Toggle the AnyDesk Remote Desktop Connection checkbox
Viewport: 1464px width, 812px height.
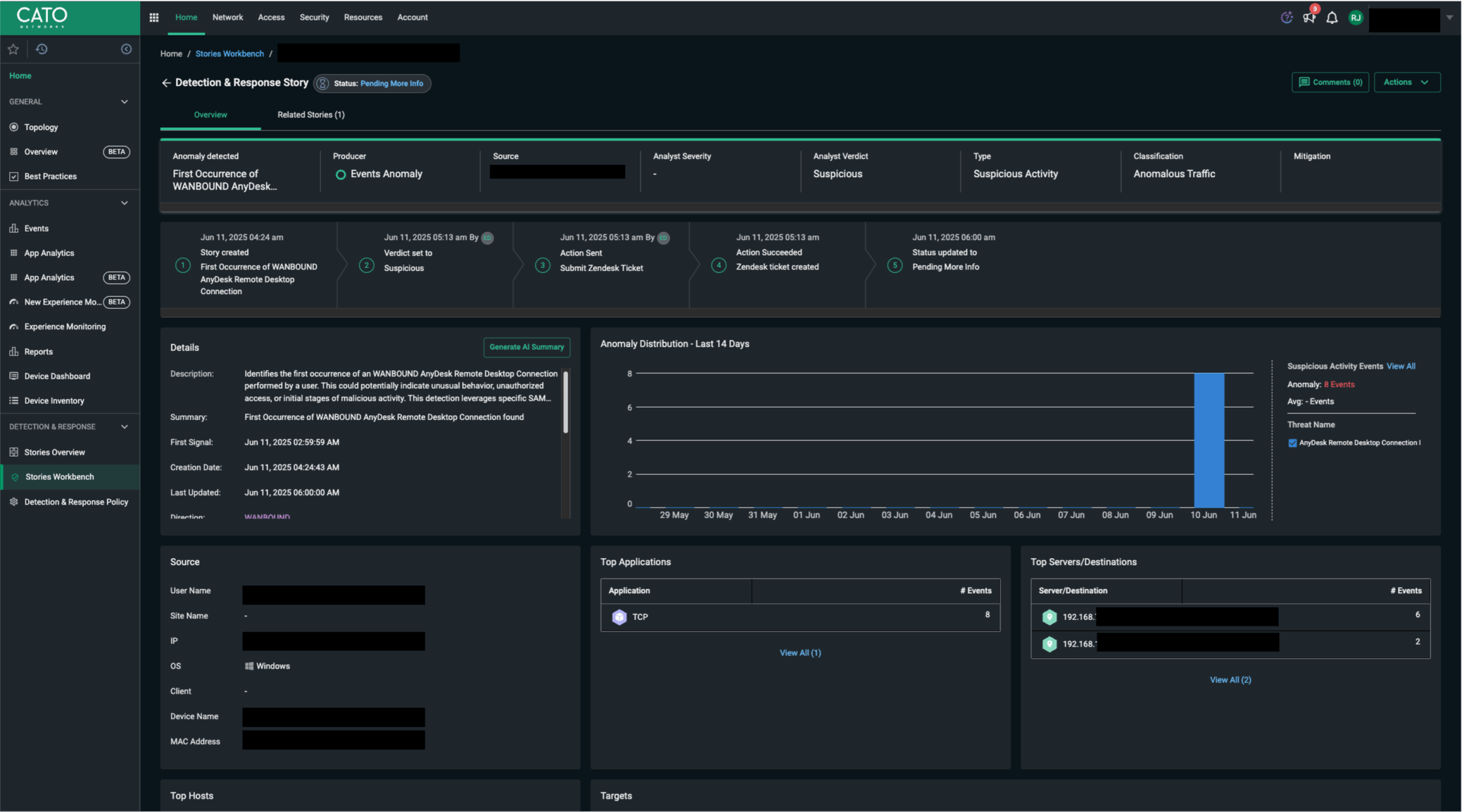point(1292,443)
